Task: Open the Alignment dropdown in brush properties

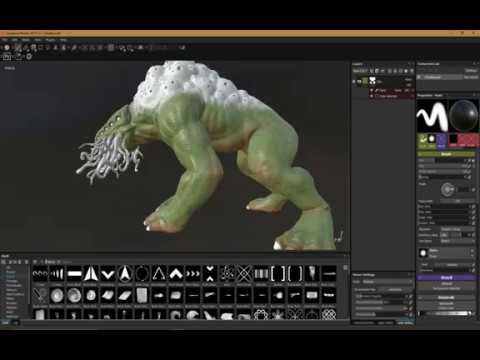Action: point(457,229)
